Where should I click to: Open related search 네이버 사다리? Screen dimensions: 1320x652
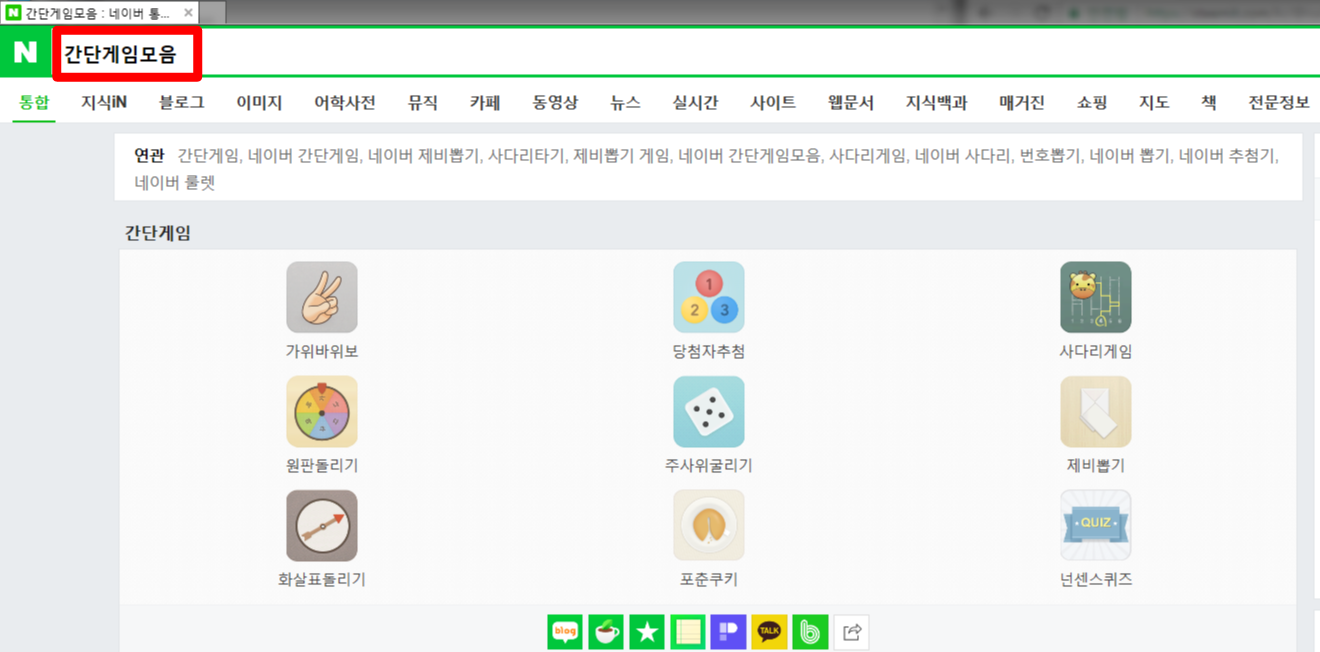pos(963,156)
